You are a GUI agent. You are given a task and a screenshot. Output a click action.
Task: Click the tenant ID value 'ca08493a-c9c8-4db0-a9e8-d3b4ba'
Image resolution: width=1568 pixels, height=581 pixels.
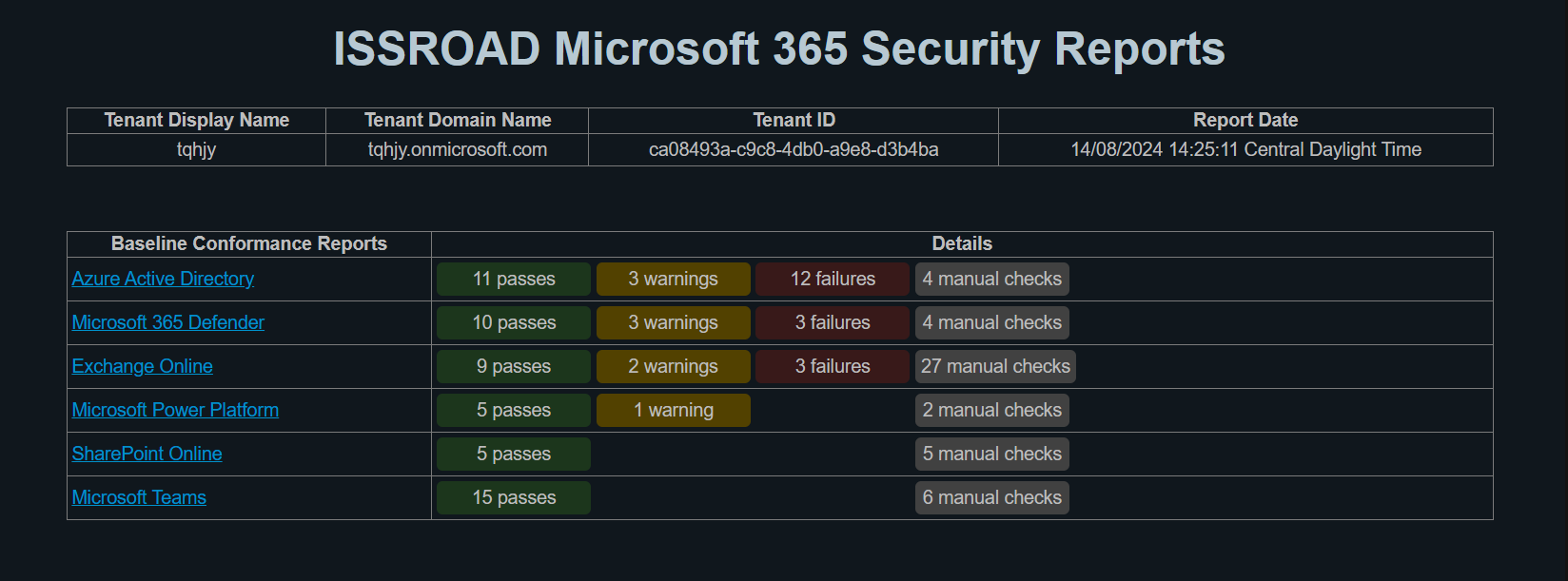[794, 149]
